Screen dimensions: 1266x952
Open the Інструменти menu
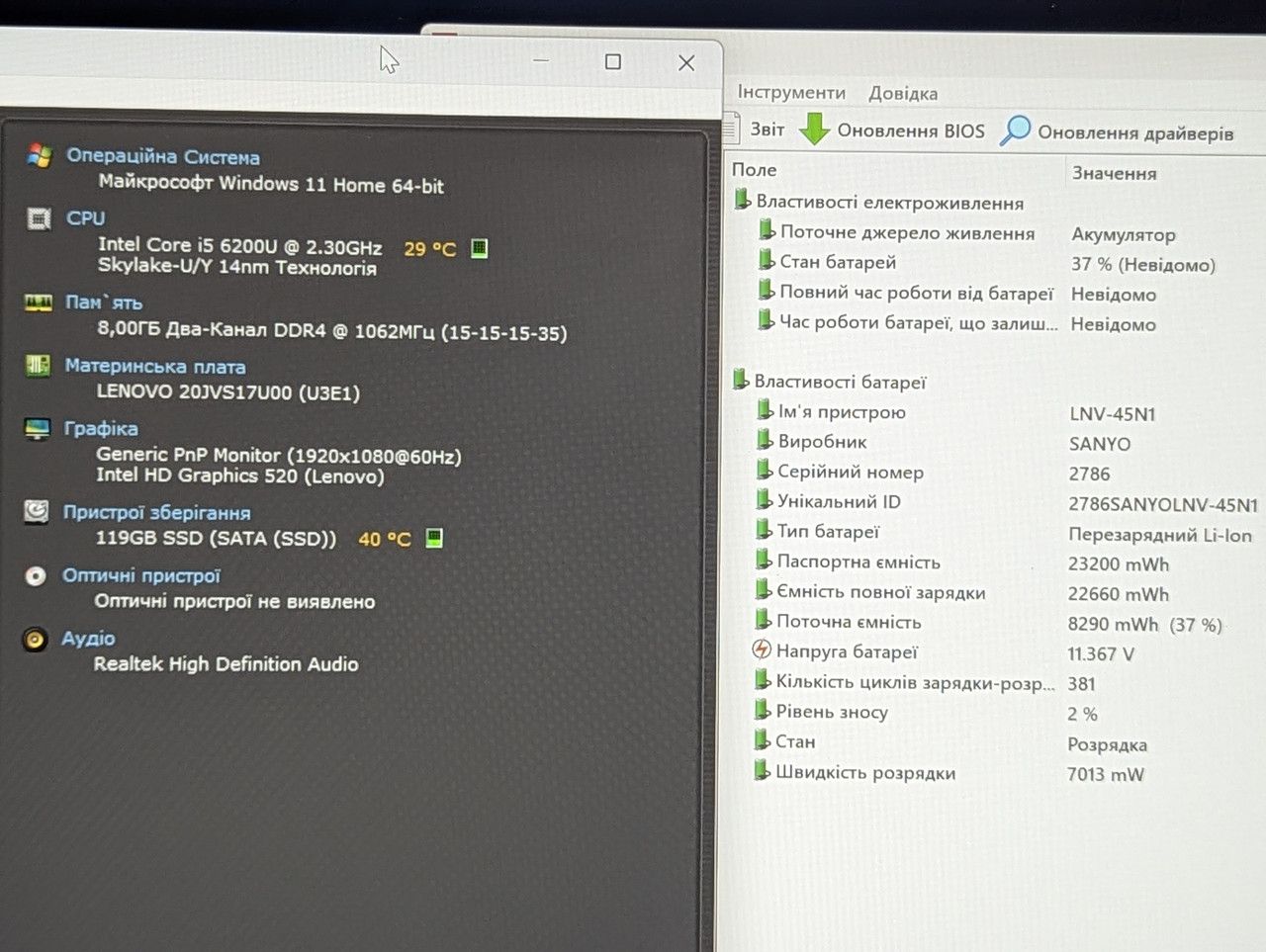tap(791, 92)
